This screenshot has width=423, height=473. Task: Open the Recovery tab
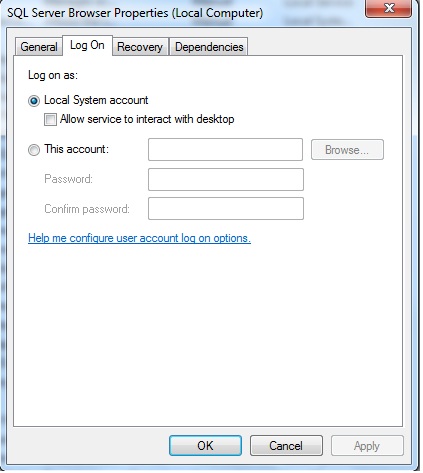pos(140,47)
